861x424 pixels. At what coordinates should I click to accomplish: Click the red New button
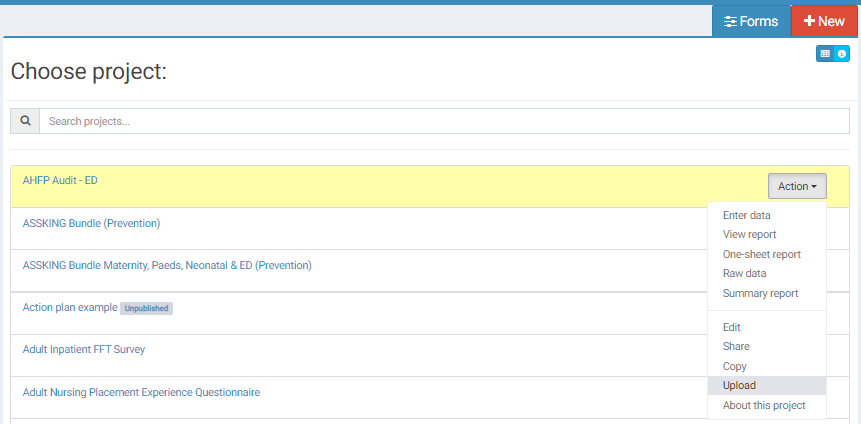[824, 21]
